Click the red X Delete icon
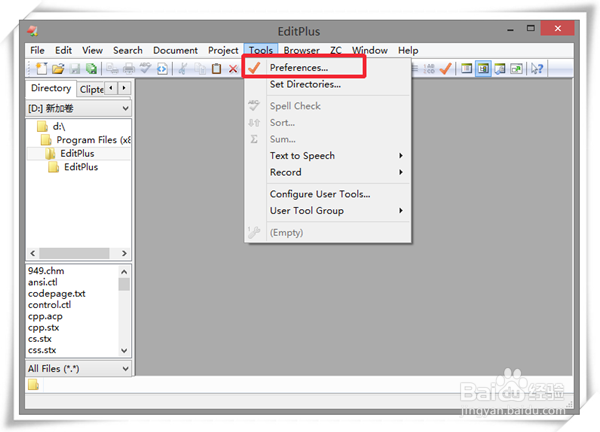 [233, 69]
